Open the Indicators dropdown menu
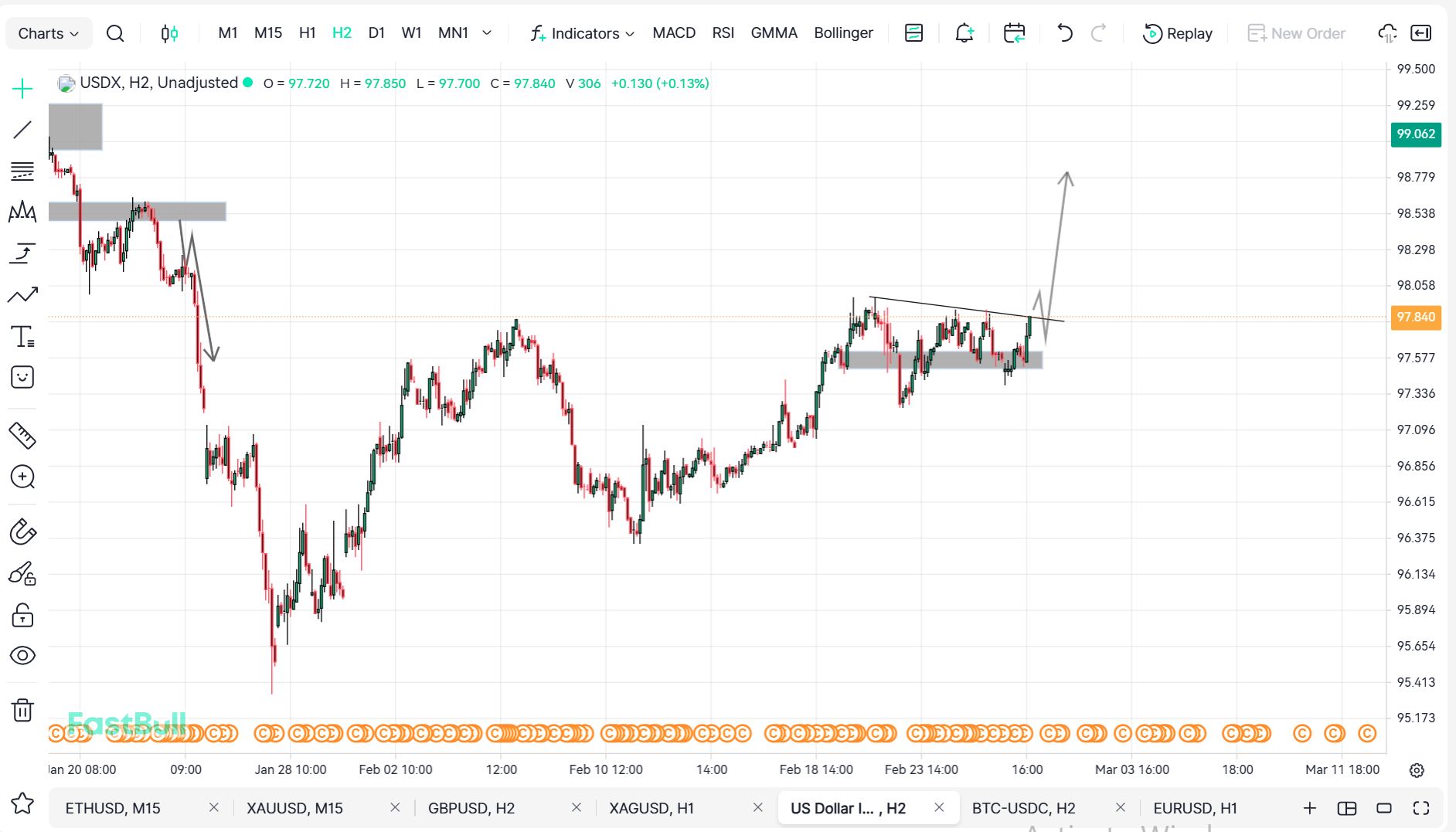This screenshot has height=832, width=1456. 582,33
